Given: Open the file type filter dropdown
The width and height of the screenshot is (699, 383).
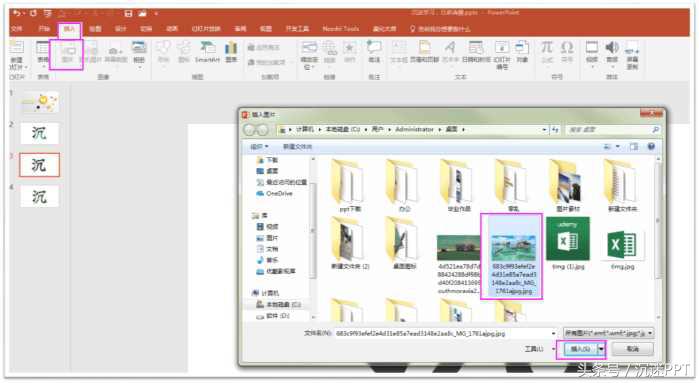Looking at the screenshot, I should tap(609, 333).
